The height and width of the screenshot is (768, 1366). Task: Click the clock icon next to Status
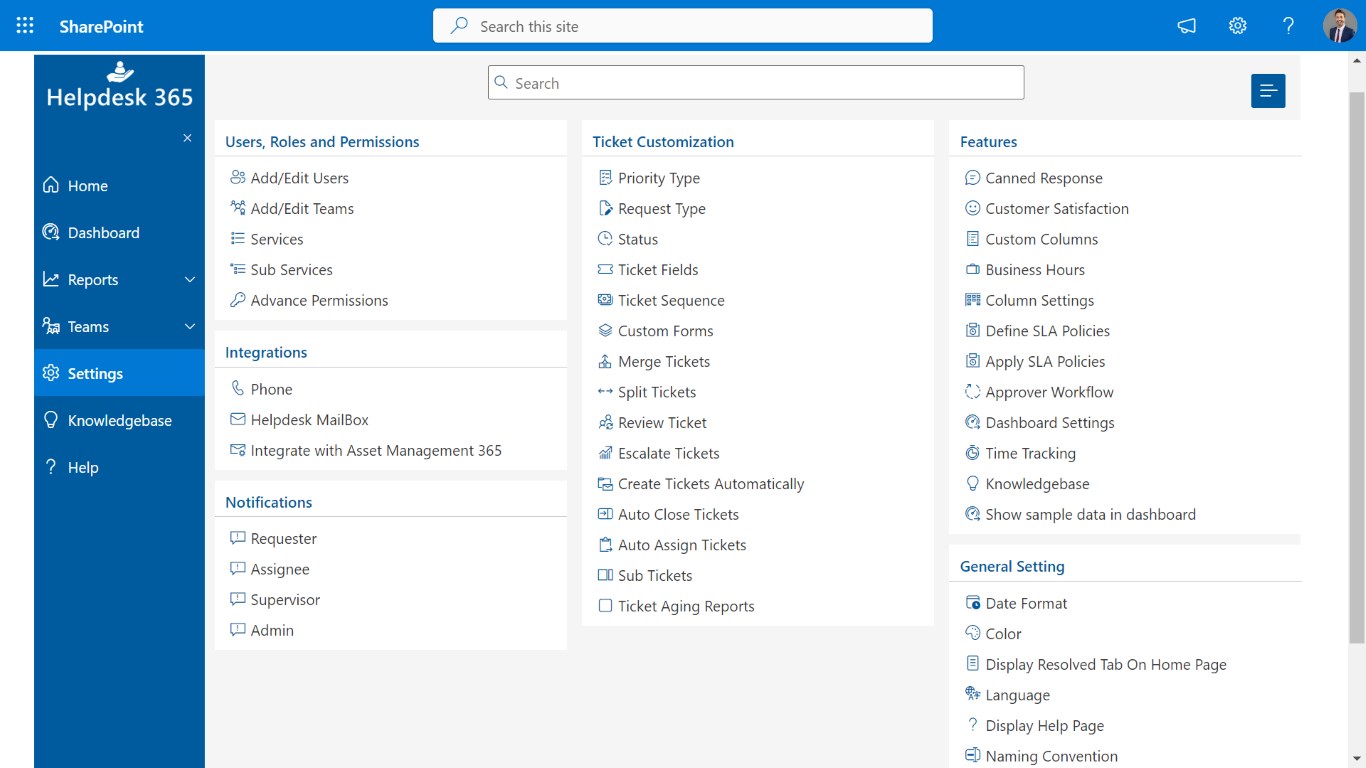[605, 239]
